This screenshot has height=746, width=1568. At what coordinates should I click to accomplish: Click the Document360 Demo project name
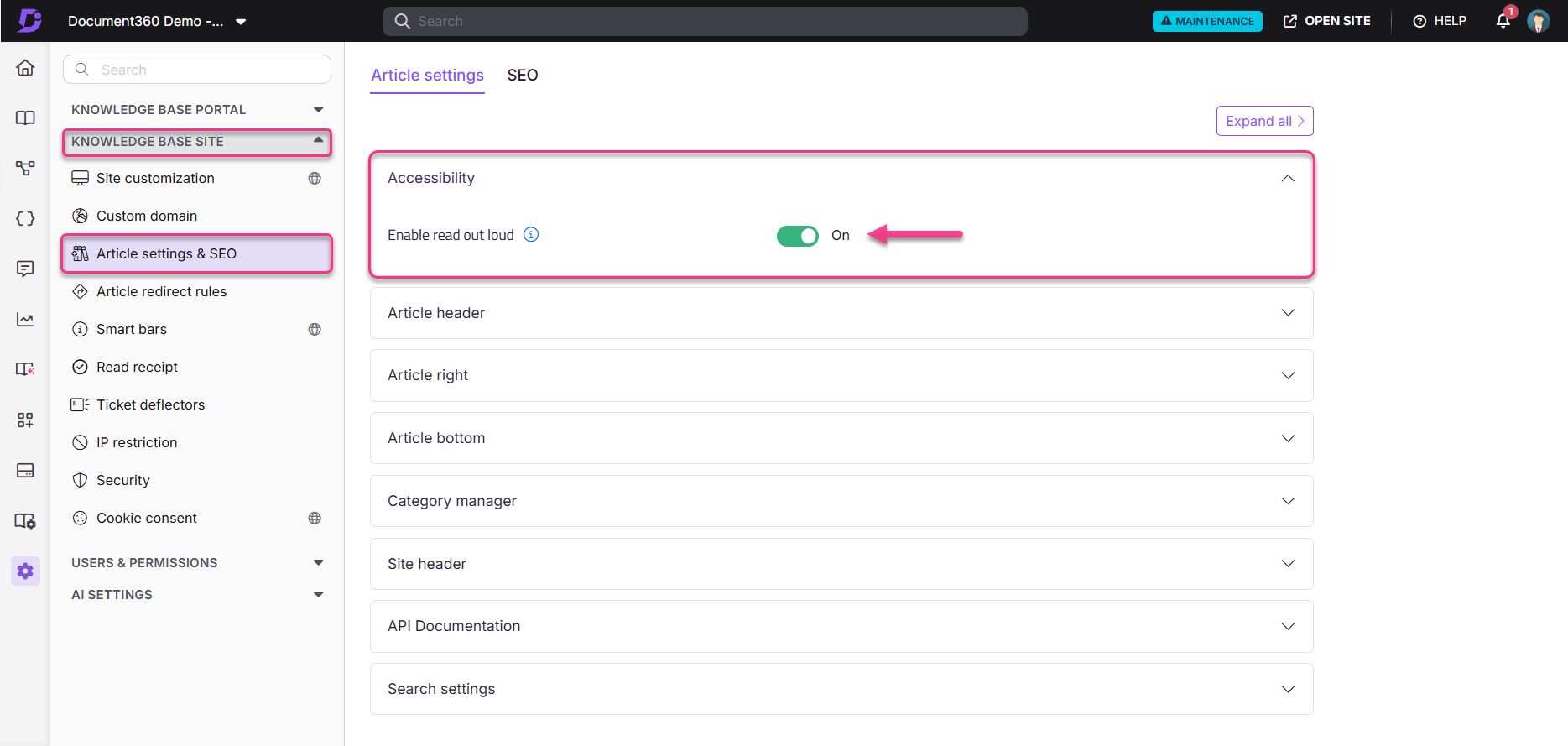pyautogui.click(x=145, y=21)
